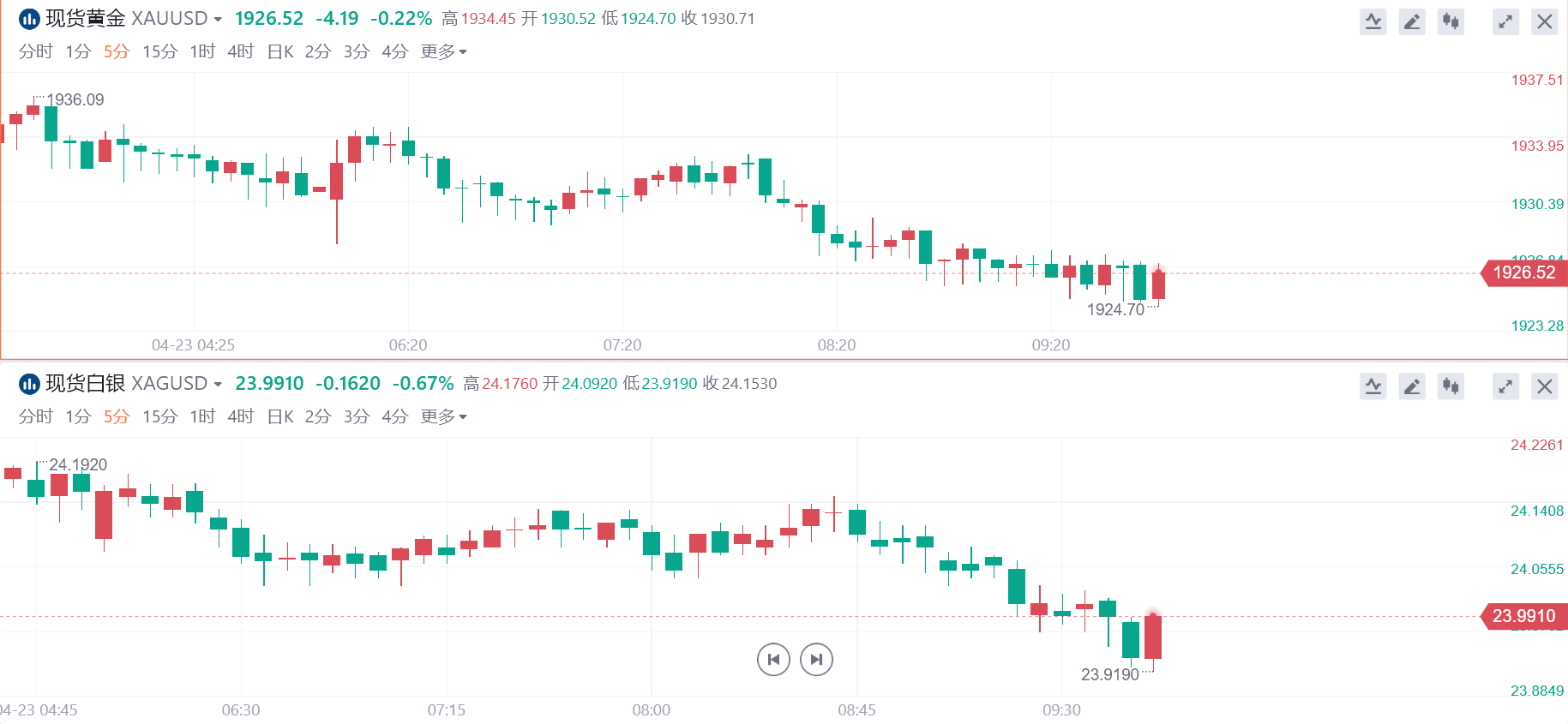
Task: Click candlestick style icon on gold chart
Action: [1451, 21]
